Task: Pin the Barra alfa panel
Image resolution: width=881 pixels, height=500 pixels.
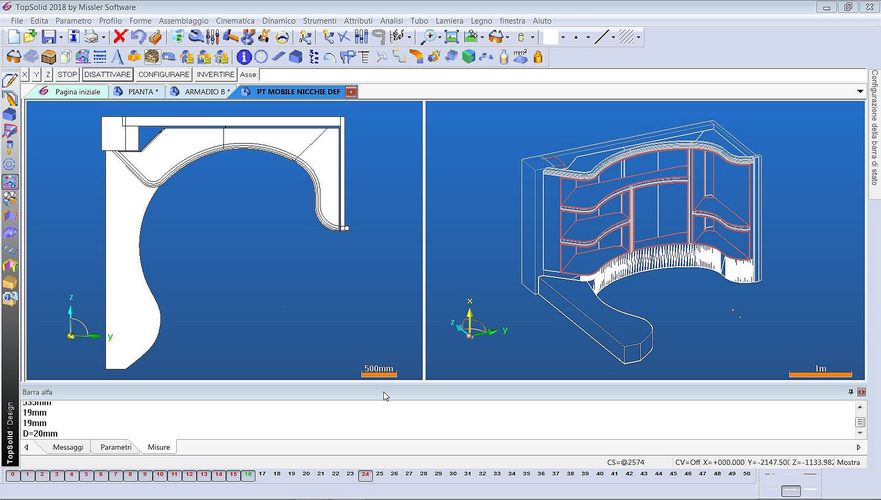Action: coord(851,392)
